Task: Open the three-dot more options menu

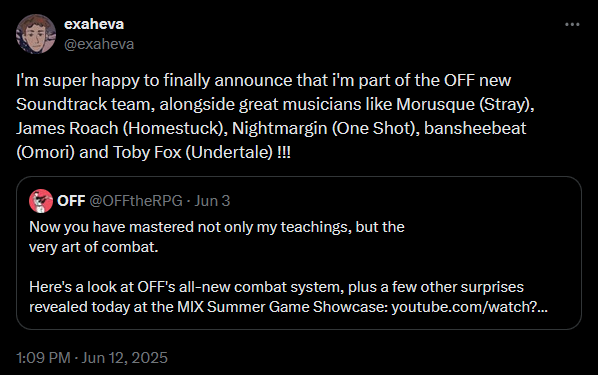Action: click(572, 24)
